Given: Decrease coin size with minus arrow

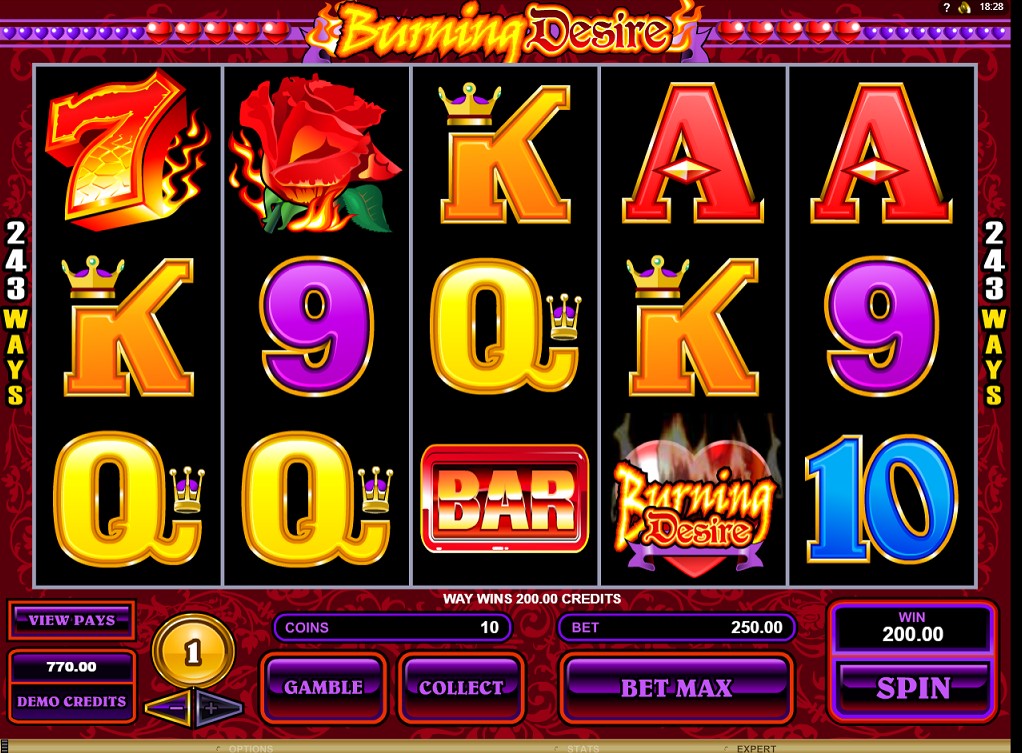Looking at the screenshot, I should click(169, 708).
